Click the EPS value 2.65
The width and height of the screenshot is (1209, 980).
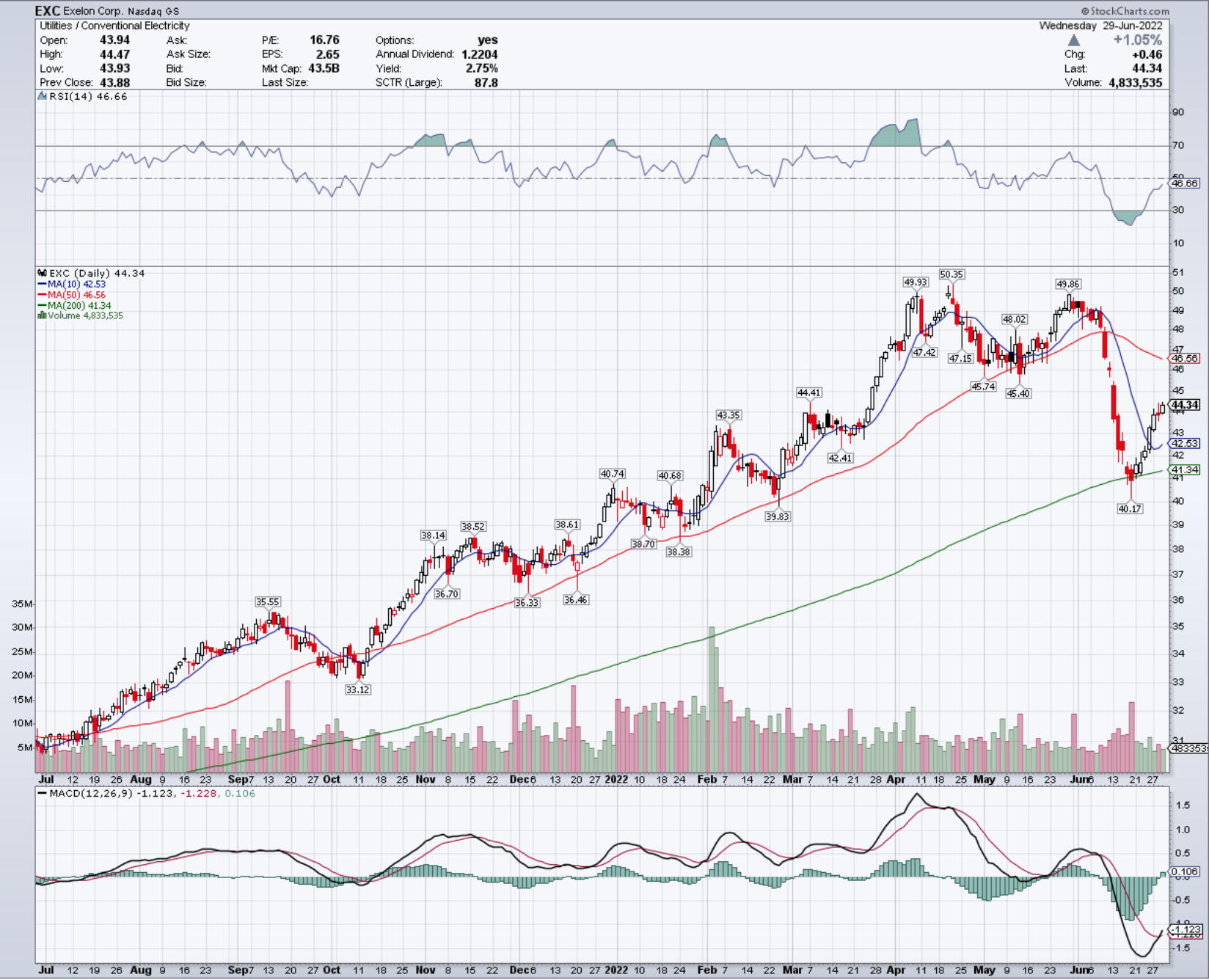point(328,54)
